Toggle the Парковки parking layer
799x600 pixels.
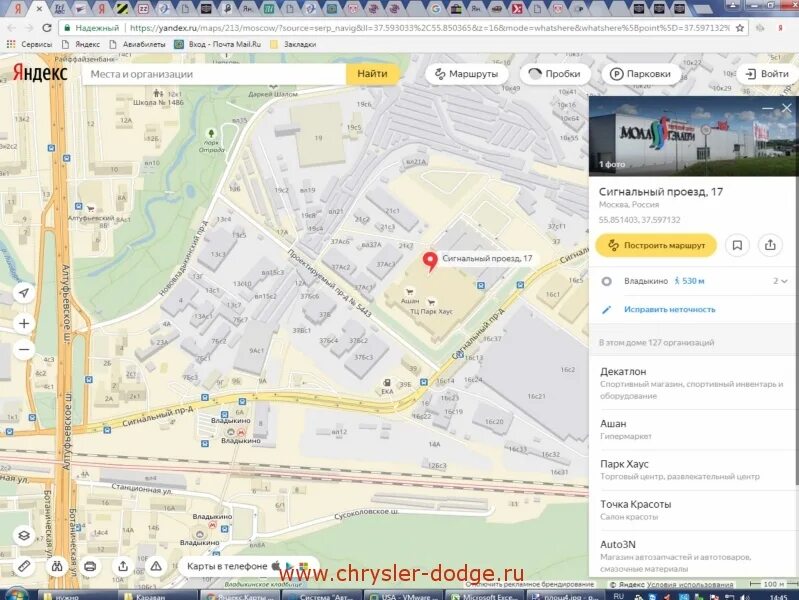(641, 74)
